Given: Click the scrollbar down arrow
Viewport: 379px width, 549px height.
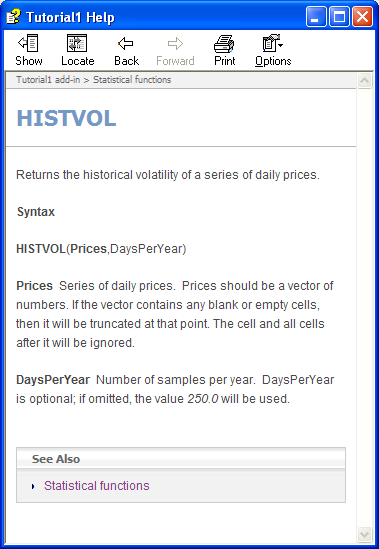Looking at the screenshot, I should click(x=364, y=534).
